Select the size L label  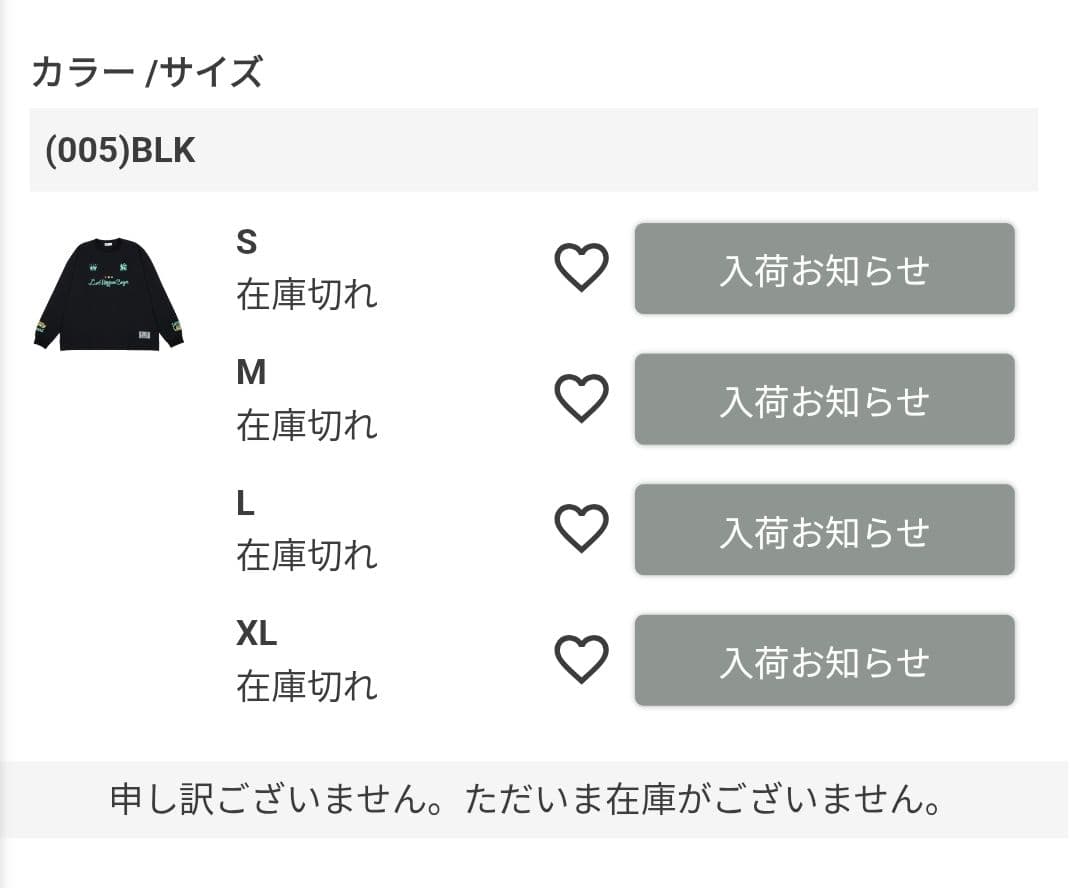(246, 502)
